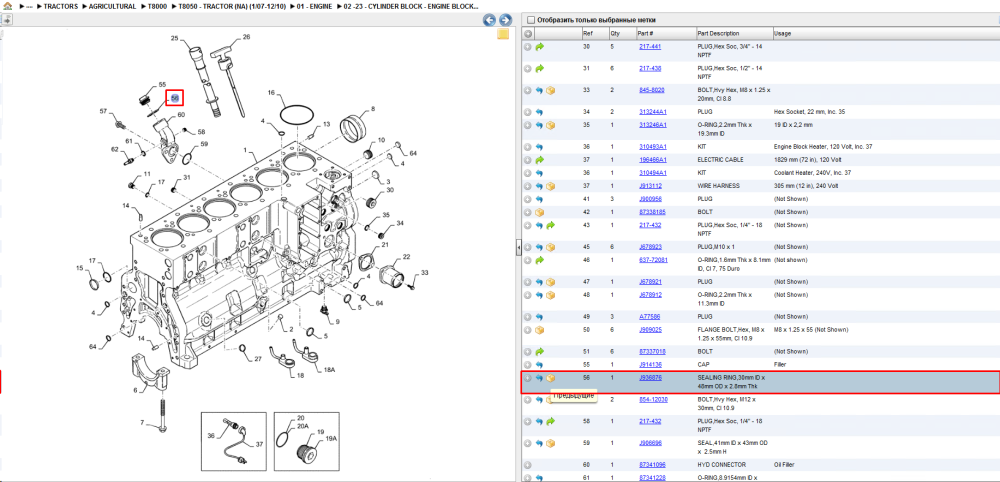Open T8050 - TRACTOR (NA) breadcrumb item
1000x482 pixels.
231,6
